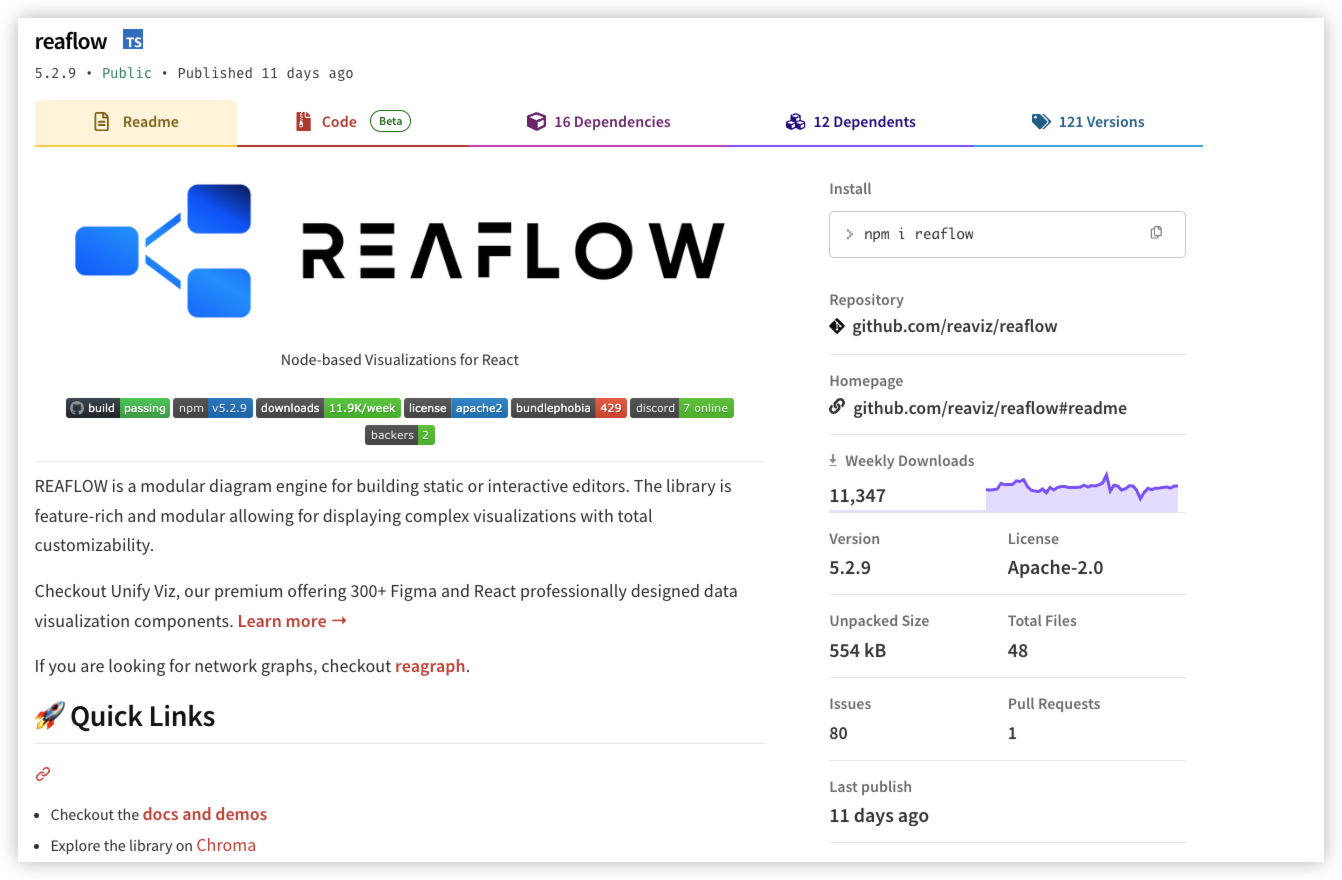Visit the docs and demos link
The width and height of the screenshot is (1342, 880).
[x=205, y=814]
